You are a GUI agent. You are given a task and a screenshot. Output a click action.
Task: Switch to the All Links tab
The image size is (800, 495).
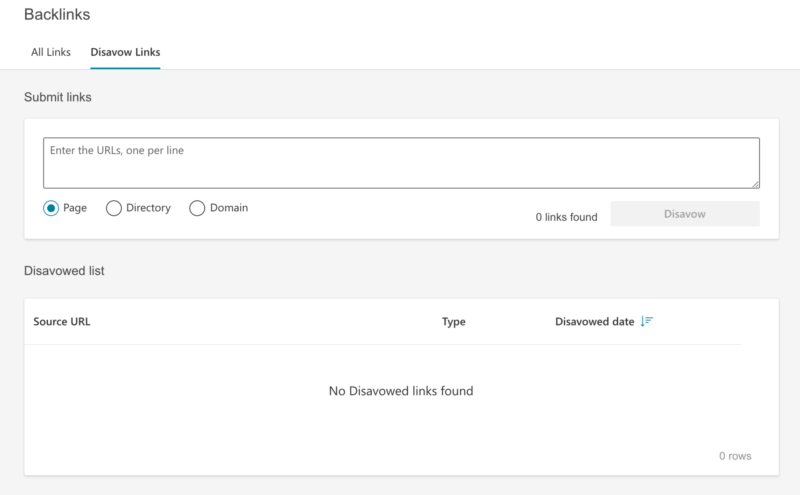50,52
